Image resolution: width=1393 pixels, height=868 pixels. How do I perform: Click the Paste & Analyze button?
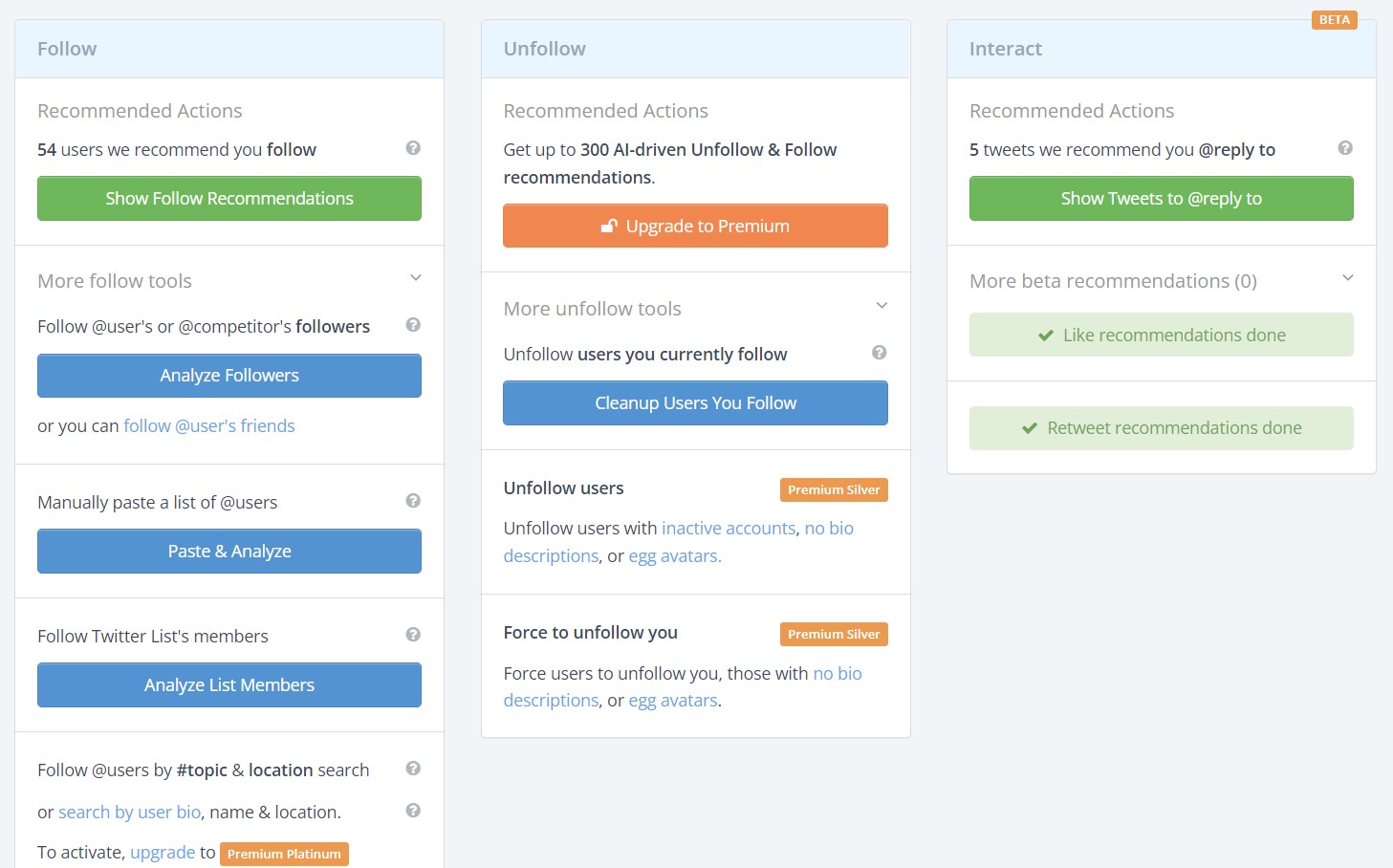(229, 552)
